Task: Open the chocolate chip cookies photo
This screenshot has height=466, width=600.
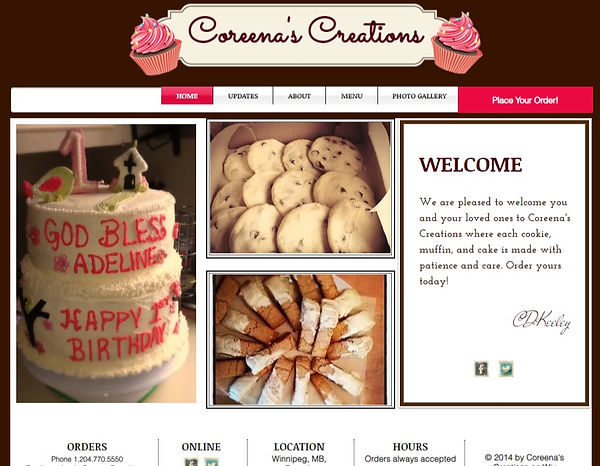Action: (x=300, y=188)
